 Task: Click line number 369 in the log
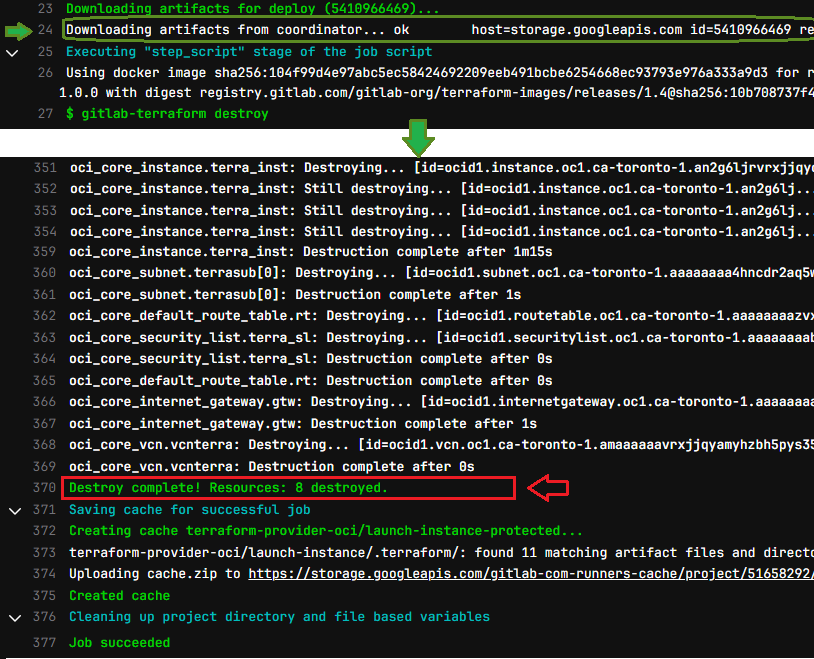coord(45,466)
